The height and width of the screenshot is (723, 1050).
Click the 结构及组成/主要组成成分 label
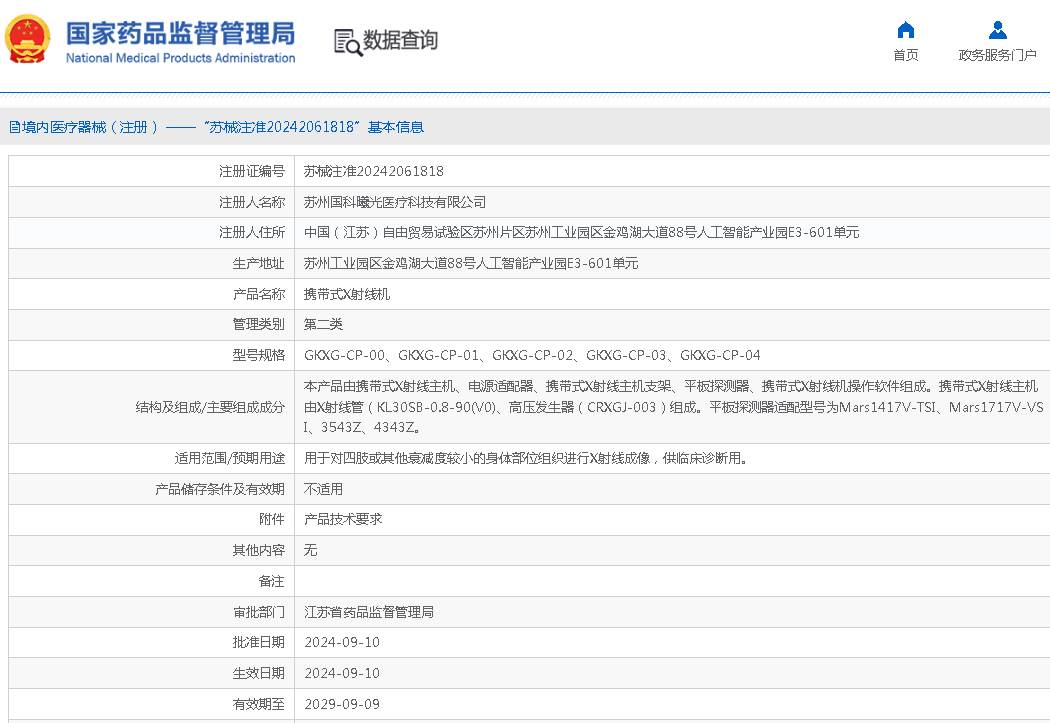click(210, 407)
